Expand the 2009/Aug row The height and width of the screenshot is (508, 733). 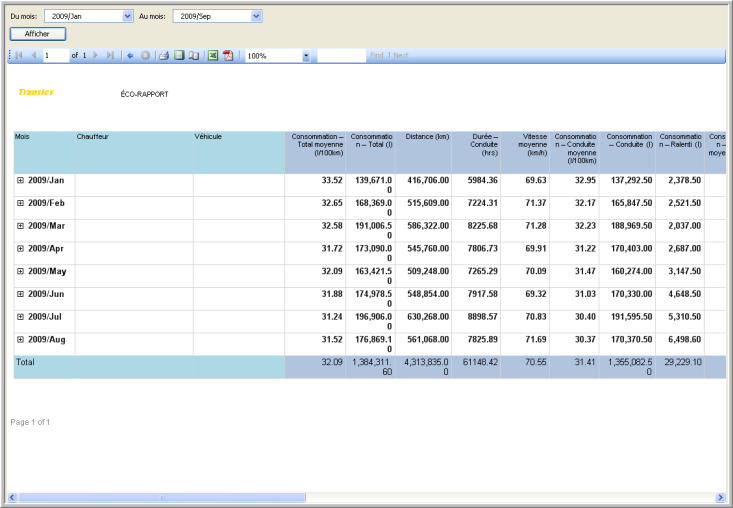coord(20,340)
